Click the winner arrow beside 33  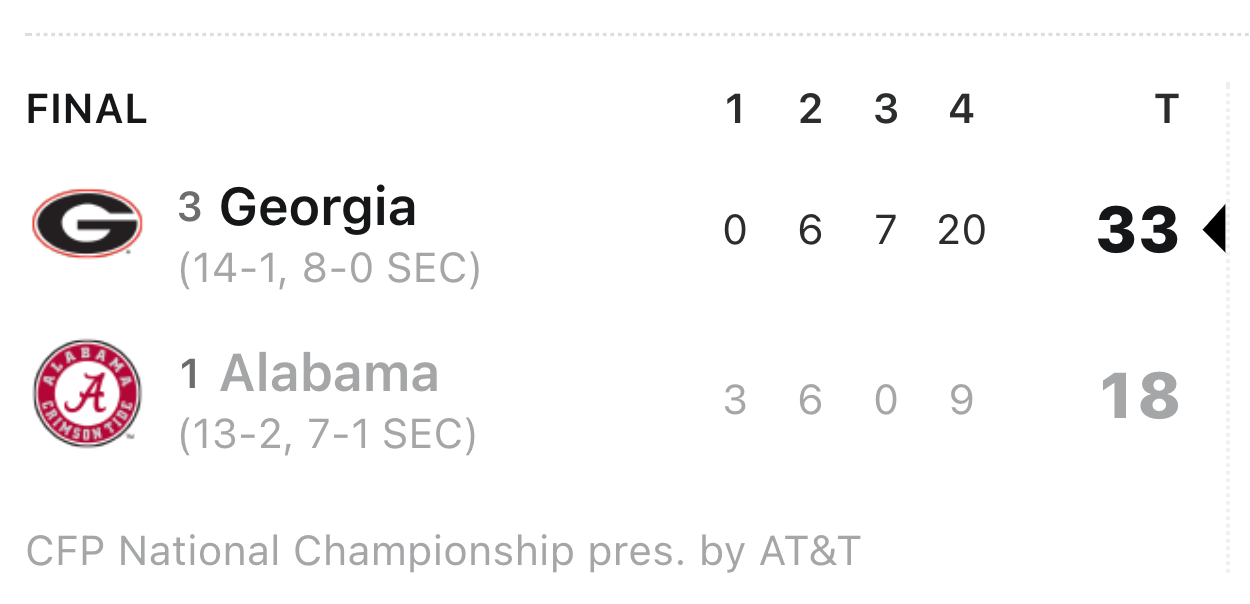pyautogui.click(x=1214, y=230)
